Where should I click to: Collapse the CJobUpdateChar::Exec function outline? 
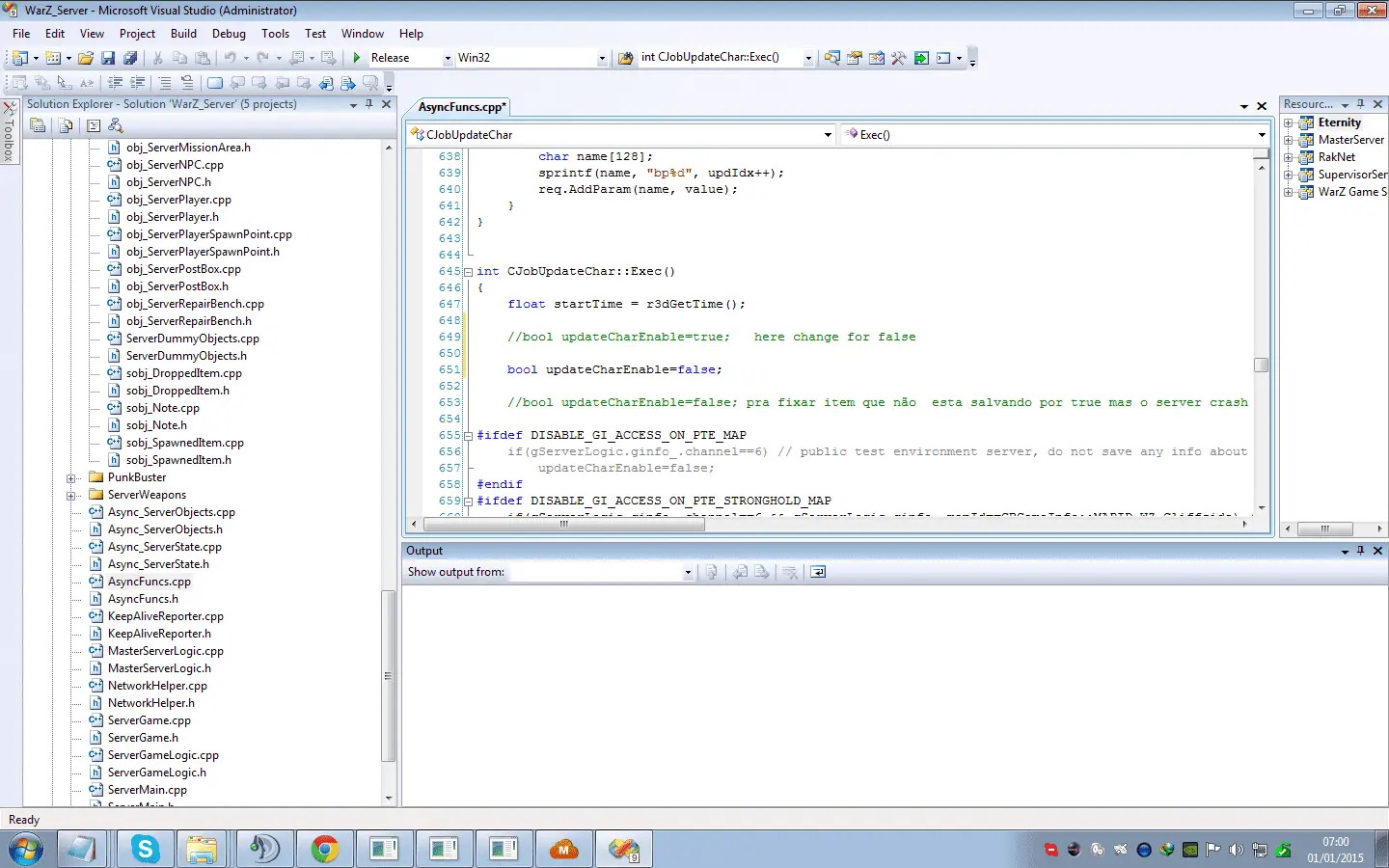(x=469, y=272)
